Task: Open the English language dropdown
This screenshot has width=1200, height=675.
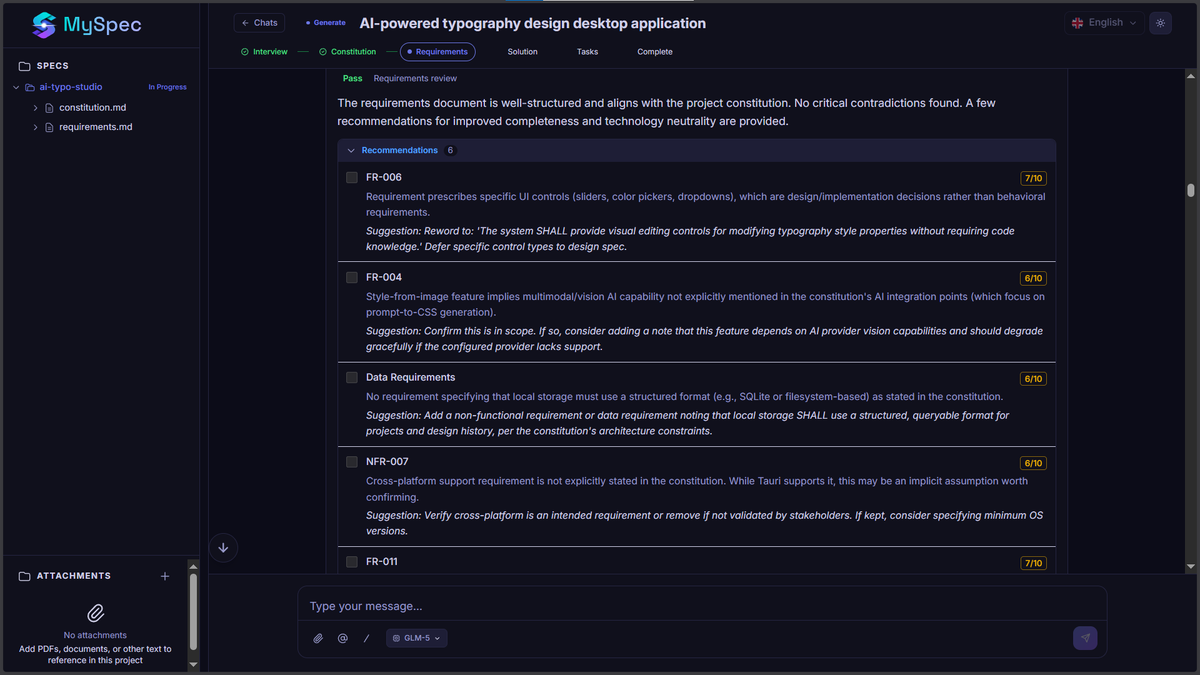Action: 1104,23
